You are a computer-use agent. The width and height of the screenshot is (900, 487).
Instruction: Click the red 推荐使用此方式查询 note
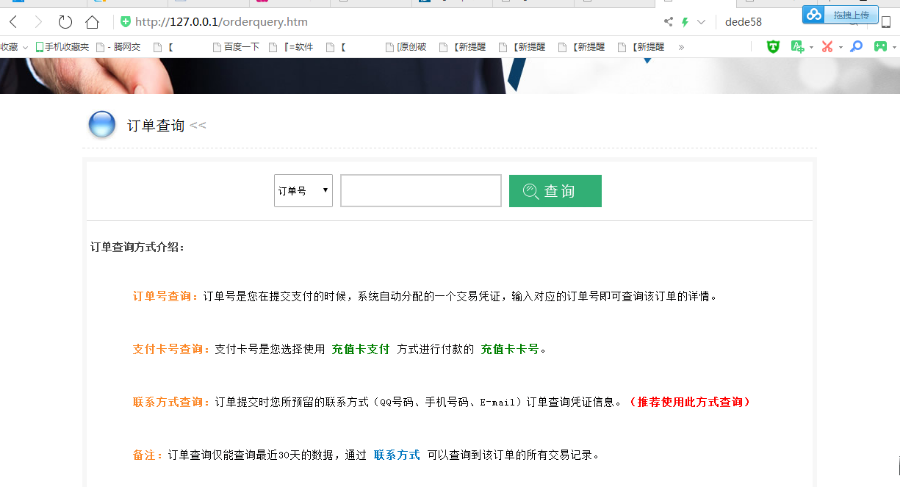click(x=689, y=402)
